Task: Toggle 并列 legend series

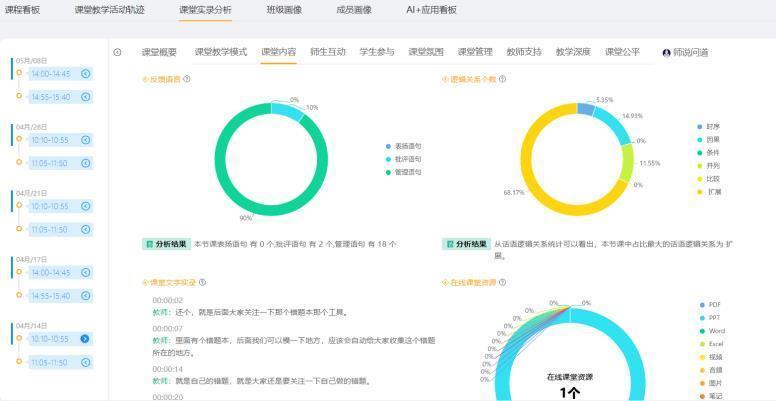Action: [x=708, y=166]
